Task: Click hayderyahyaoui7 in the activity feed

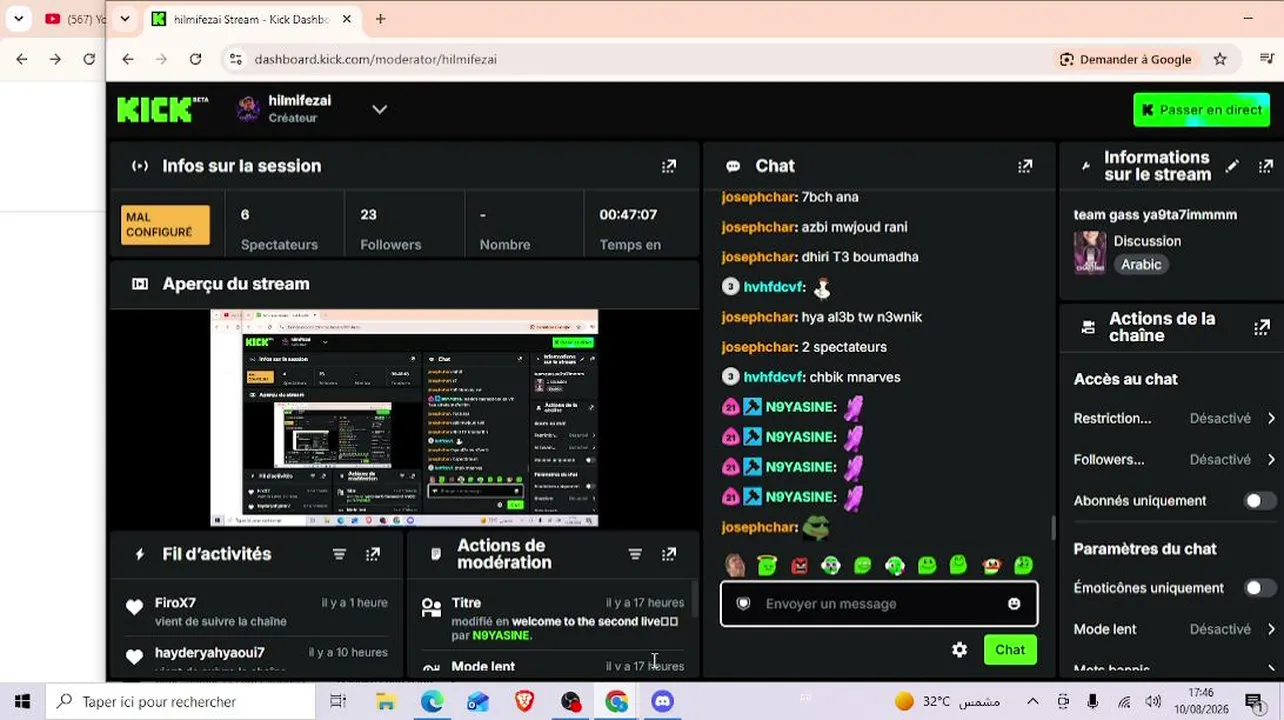Action: coord(210,653)
